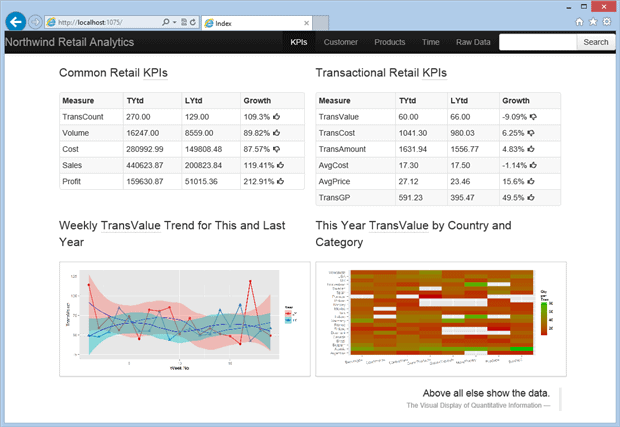Click TransValue growth value -9.09%

click(x=514, y=117)
